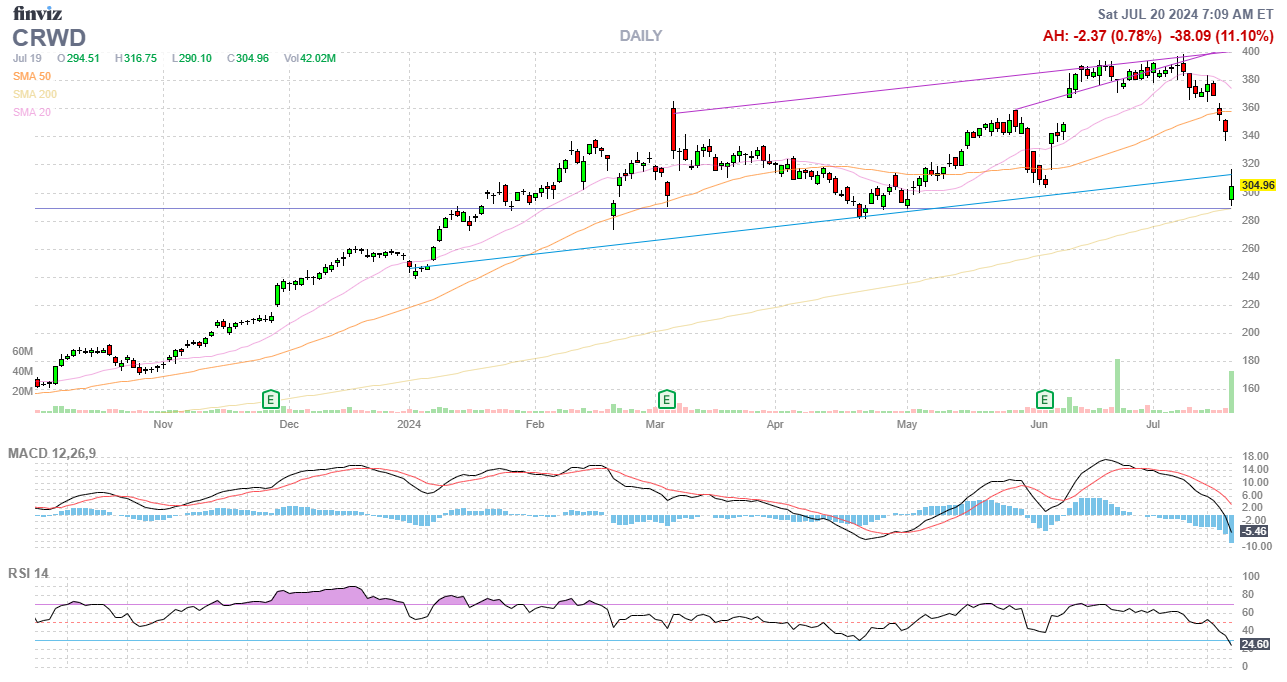Toggle the SMA 20 legend label
The image size is (1287, 682).
32,112
